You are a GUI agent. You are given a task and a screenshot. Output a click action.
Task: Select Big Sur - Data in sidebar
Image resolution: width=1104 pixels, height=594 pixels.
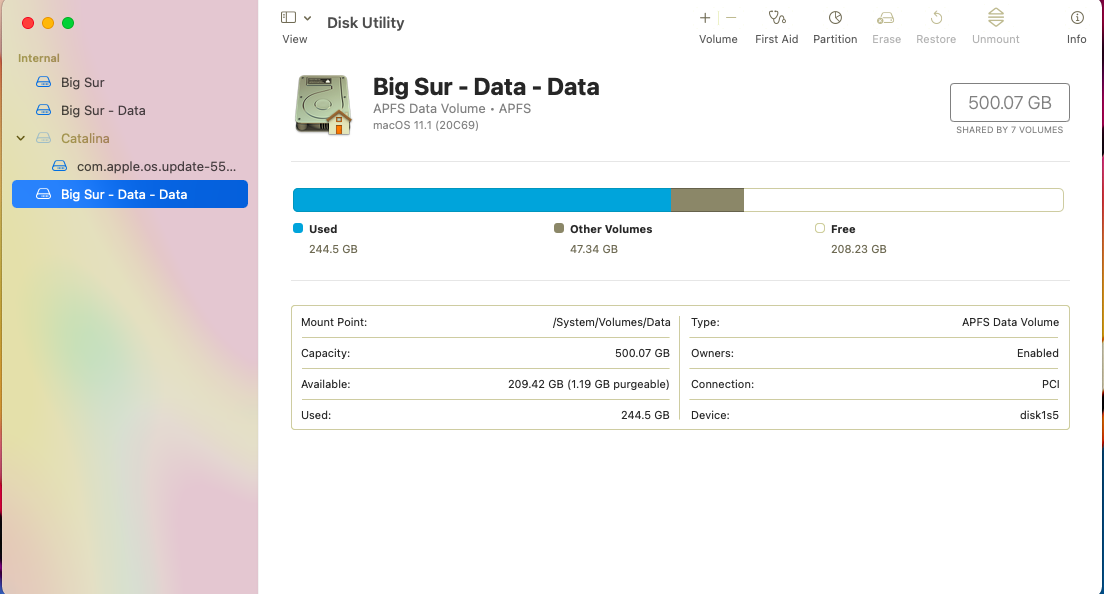pos(130,110)
